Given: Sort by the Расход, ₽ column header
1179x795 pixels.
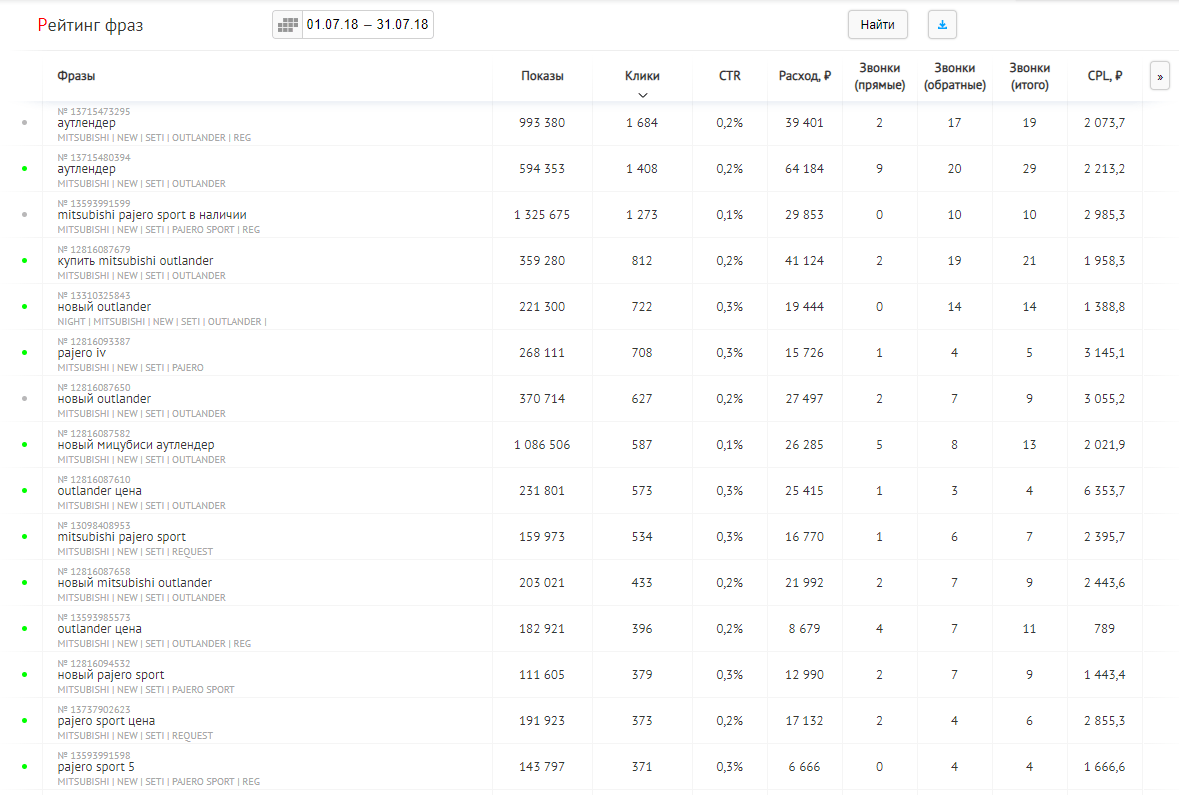Looking at the screenshot, I should click(x=805, y=76).
